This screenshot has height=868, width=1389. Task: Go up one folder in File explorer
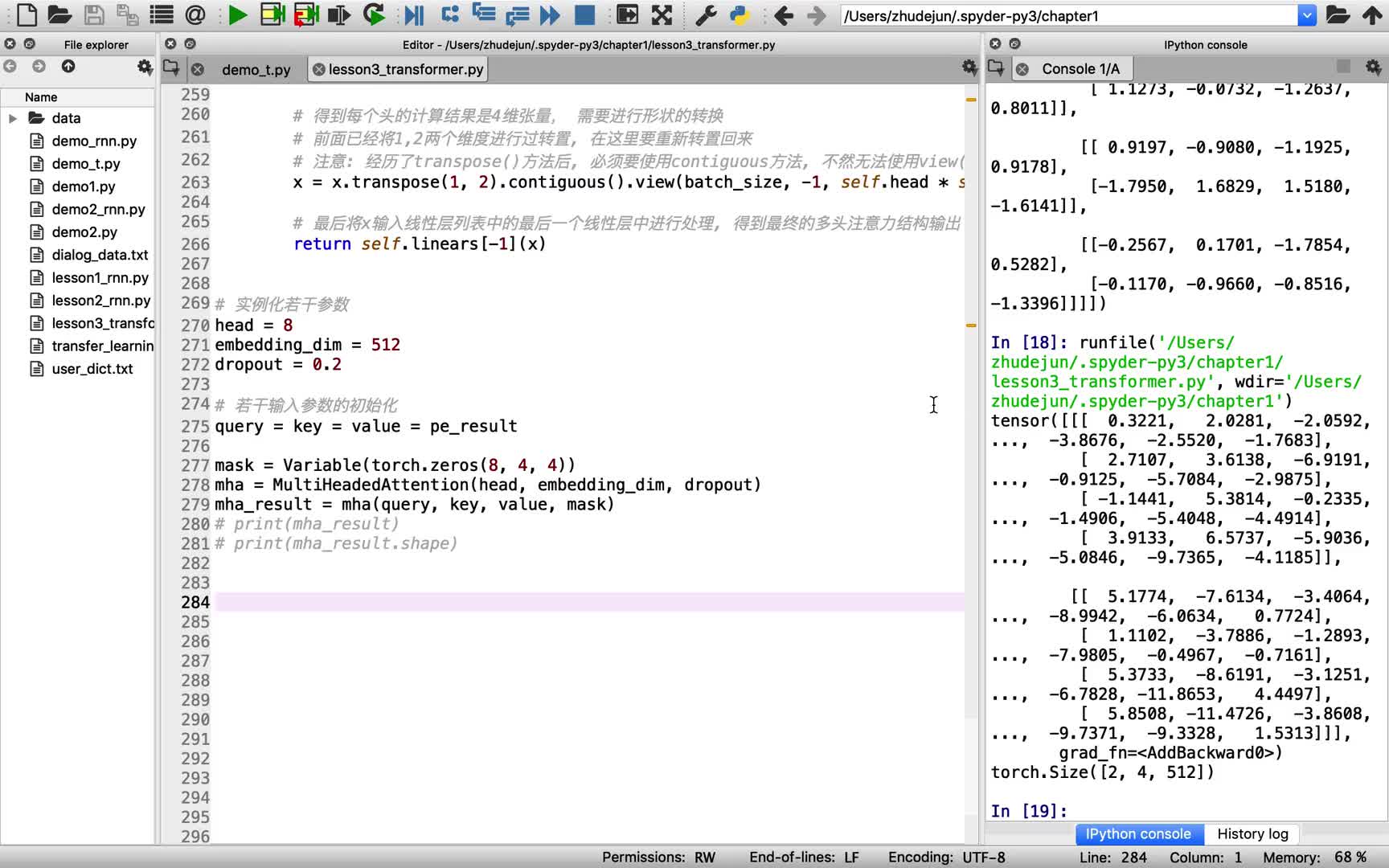[68, 66]
